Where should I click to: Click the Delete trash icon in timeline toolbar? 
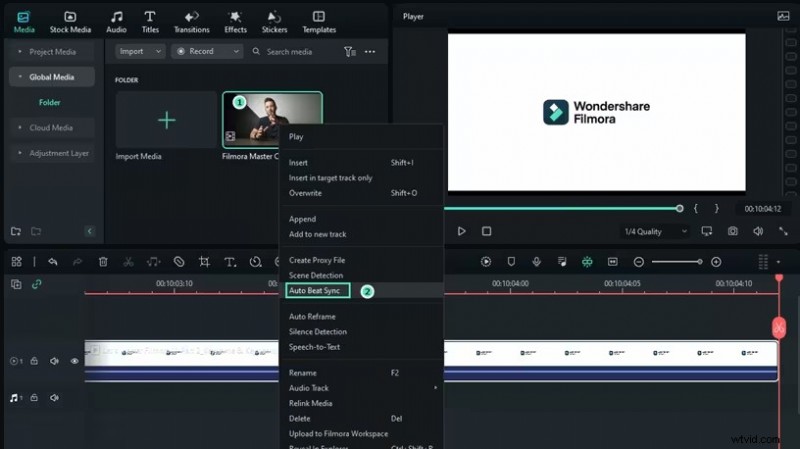[x=103, y=262]
